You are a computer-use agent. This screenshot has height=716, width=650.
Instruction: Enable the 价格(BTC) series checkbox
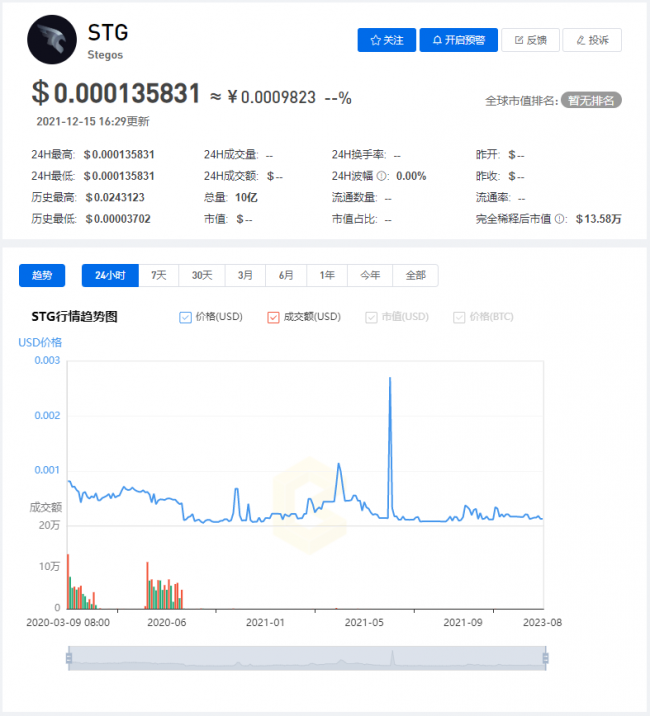[x=459, y=317]
